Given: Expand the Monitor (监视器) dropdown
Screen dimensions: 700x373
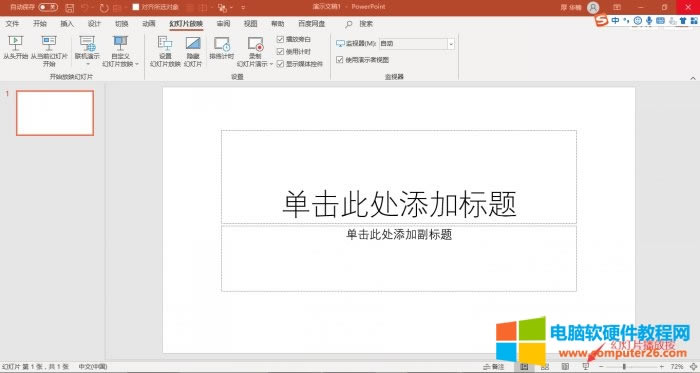Looking at the screenshot, I should 450,44.
